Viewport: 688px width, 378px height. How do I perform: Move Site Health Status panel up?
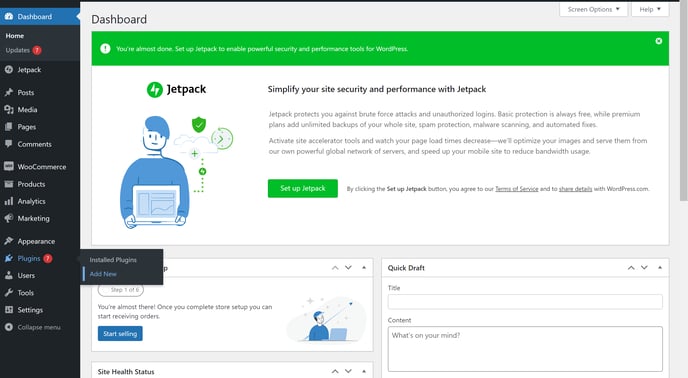335,371
